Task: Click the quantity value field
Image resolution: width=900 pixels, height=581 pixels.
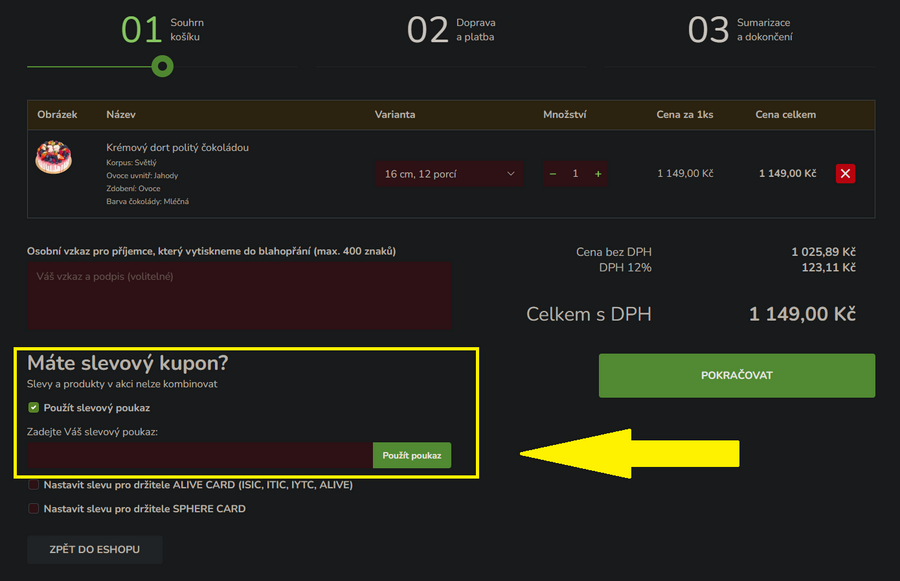Action: click(575, 174)
